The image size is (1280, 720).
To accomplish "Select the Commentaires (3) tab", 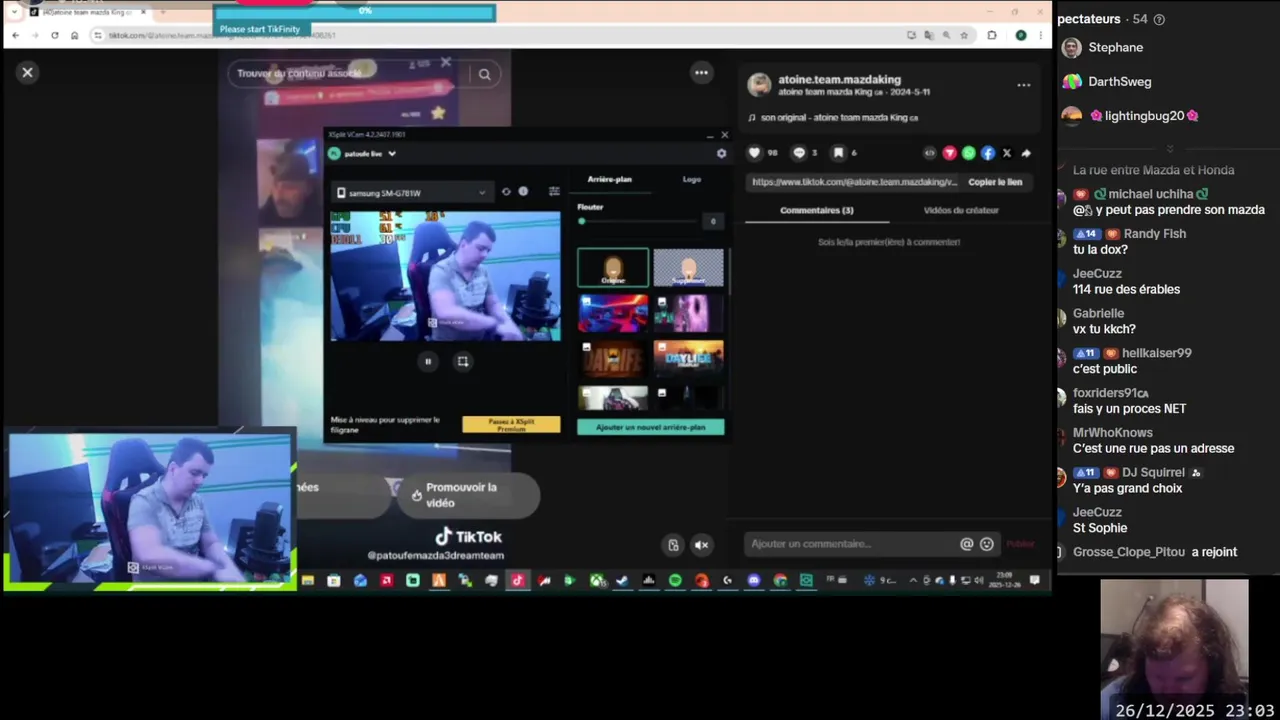I will tap(817, 210).
